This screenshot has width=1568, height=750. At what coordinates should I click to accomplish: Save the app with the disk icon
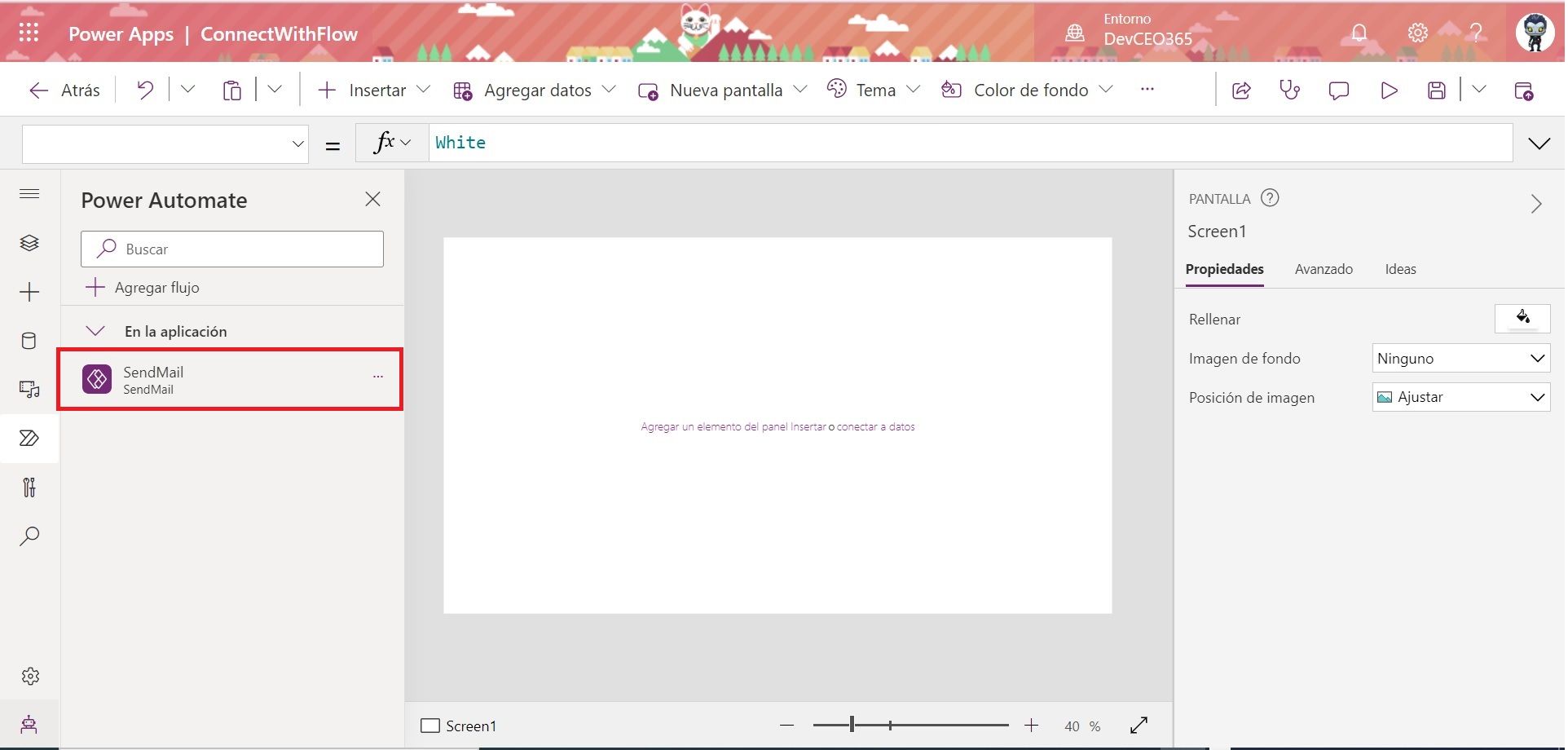click(x=1437, y=90)
